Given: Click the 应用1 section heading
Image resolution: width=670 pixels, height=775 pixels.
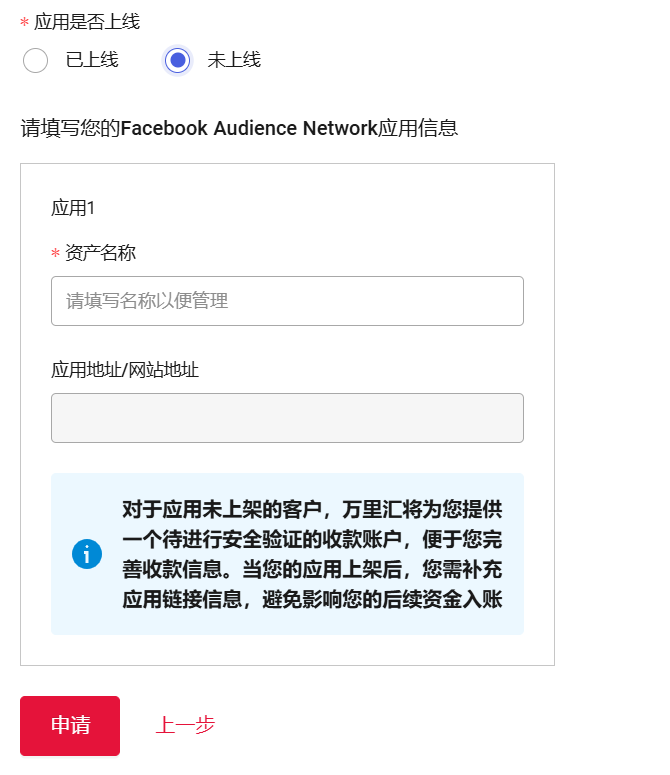Looking at the screenshot, I should pyautogui.click(x=73, y=208).
